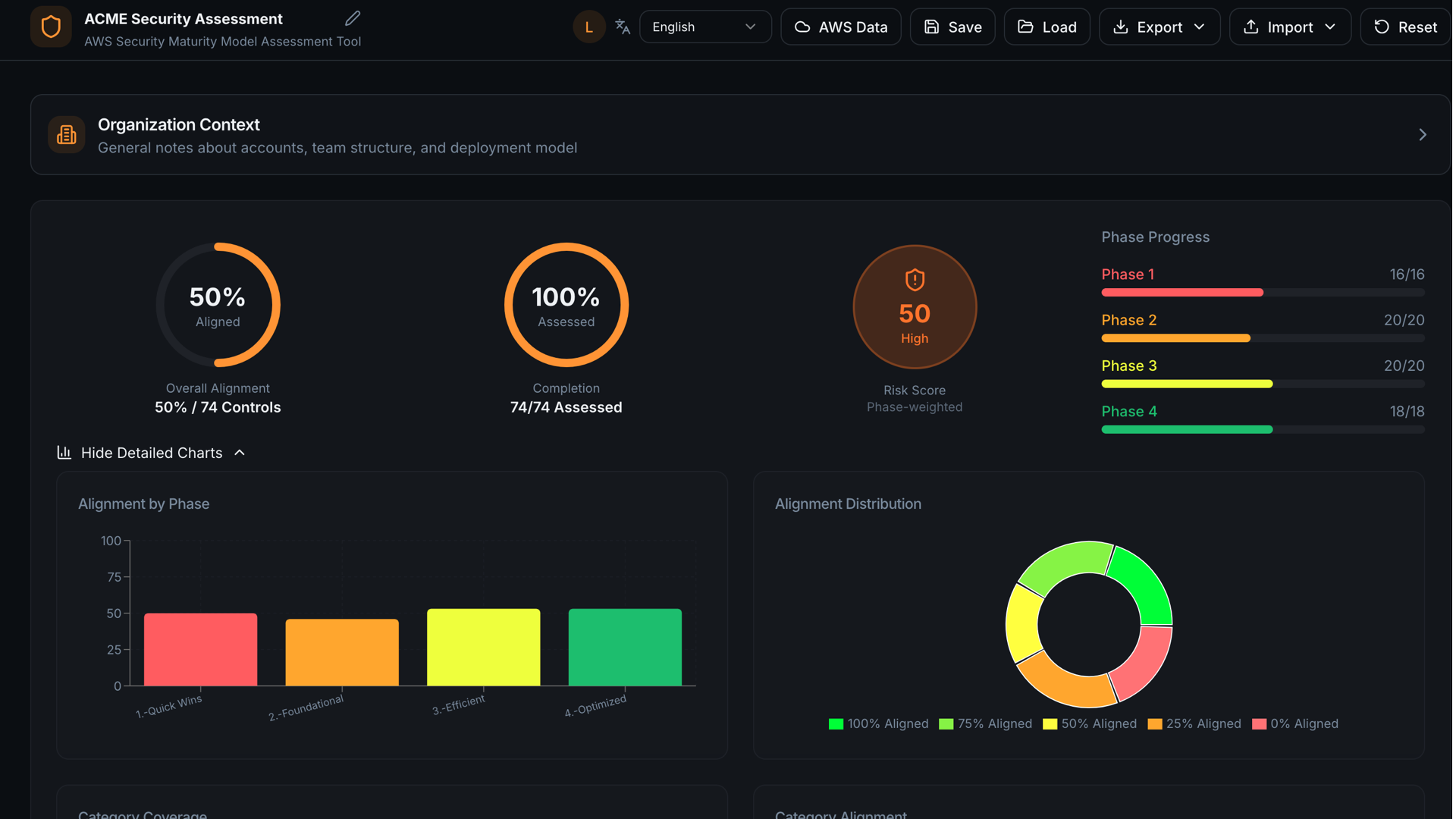Click the Organization Context building icon
Image resolution: width=1456 pixels, height=819 pixels.
(x=67, y=135)
